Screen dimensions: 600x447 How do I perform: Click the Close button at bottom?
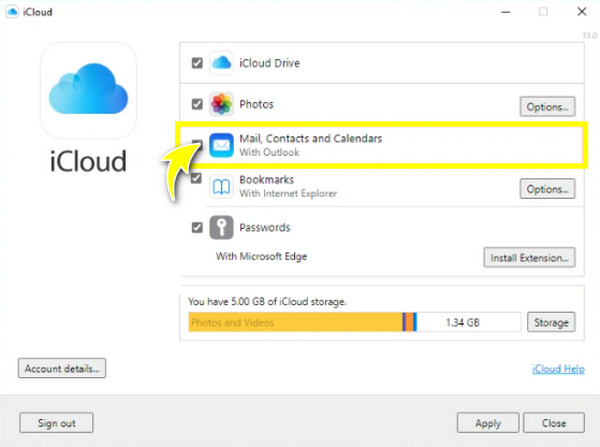click(x=554, y=423)
